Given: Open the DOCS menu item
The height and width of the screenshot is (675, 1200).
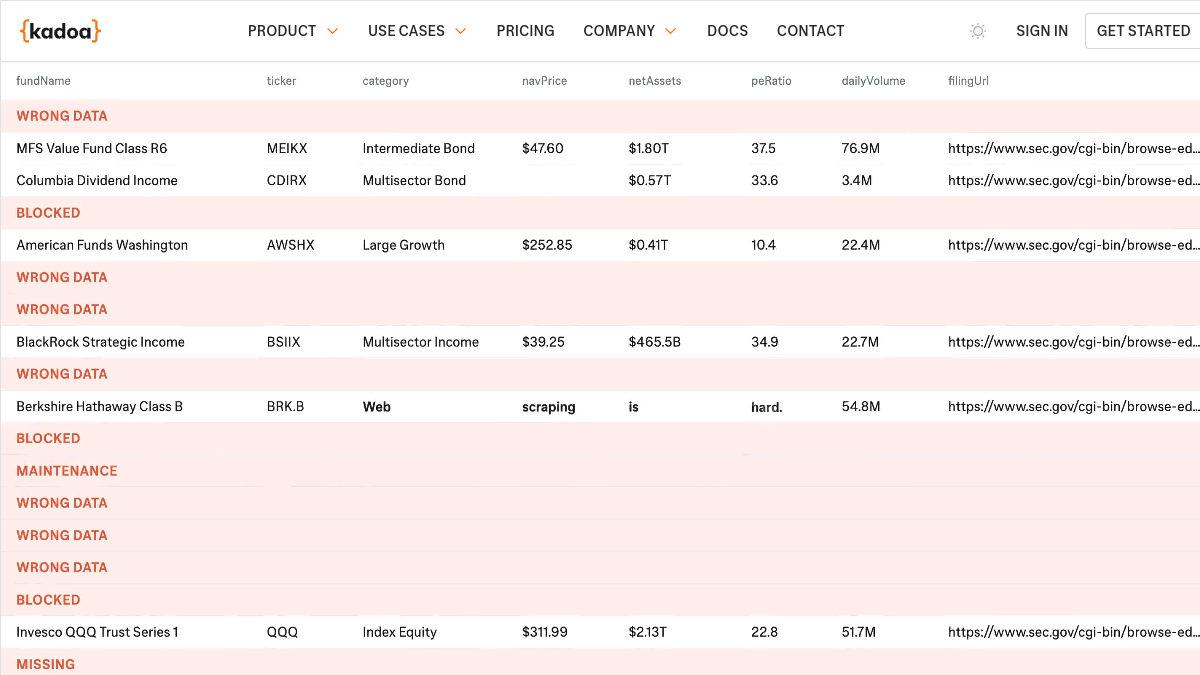Looking at the screenshot, I should click(x=727, y=31).
